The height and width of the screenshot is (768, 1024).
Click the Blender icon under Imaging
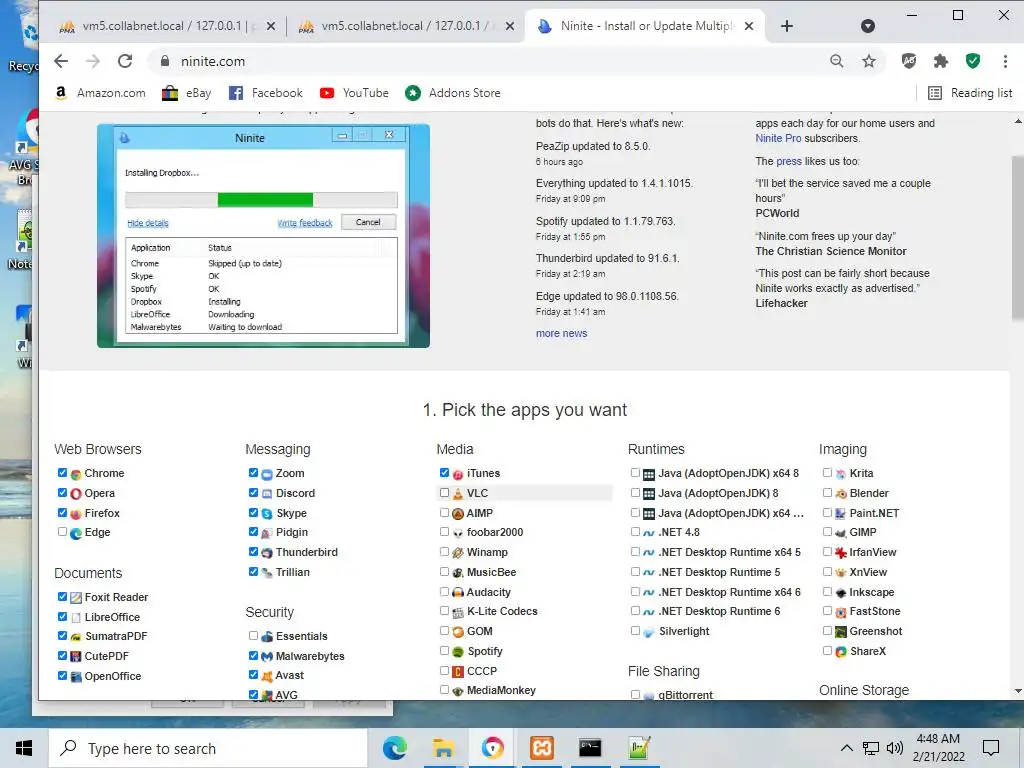tap(841, 494)
